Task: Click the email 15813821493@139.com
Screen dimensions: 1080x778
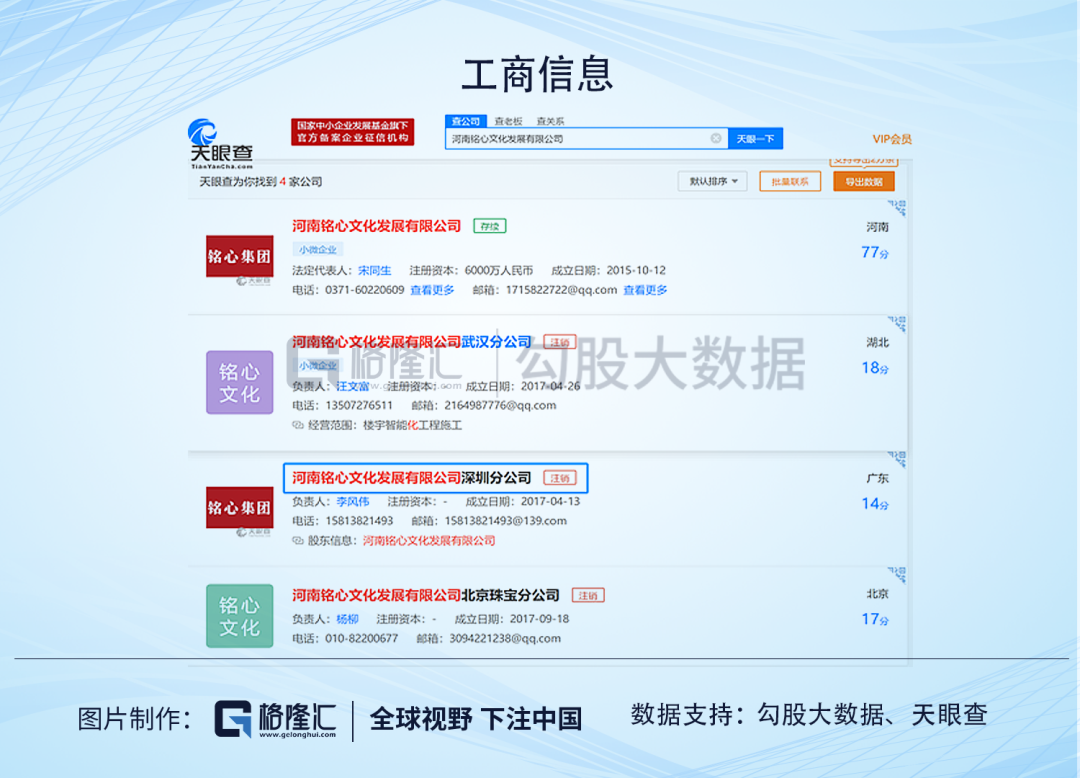Action: pos(506,521)
